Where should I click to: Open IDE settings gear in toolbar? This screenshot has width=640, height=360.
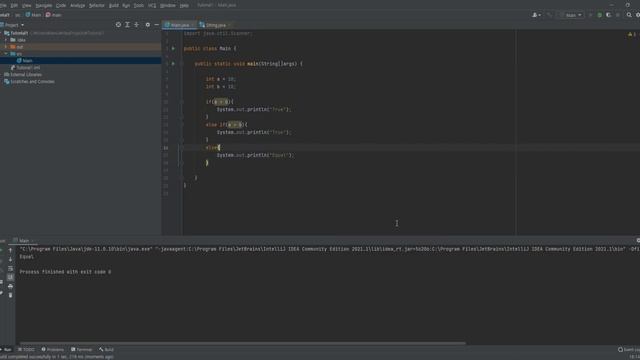coord(638,15)
